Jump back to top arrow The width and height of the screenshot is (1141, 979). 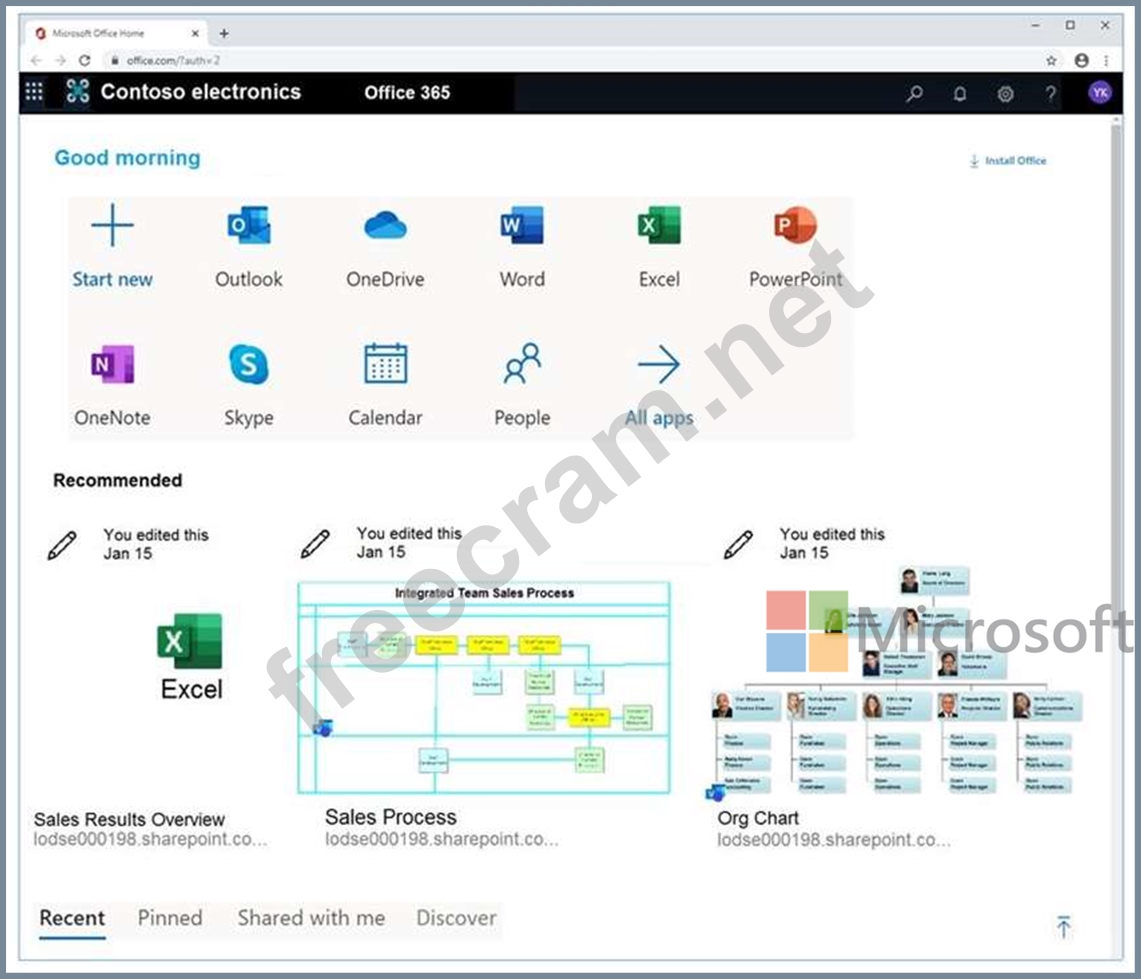(1063, 926)
